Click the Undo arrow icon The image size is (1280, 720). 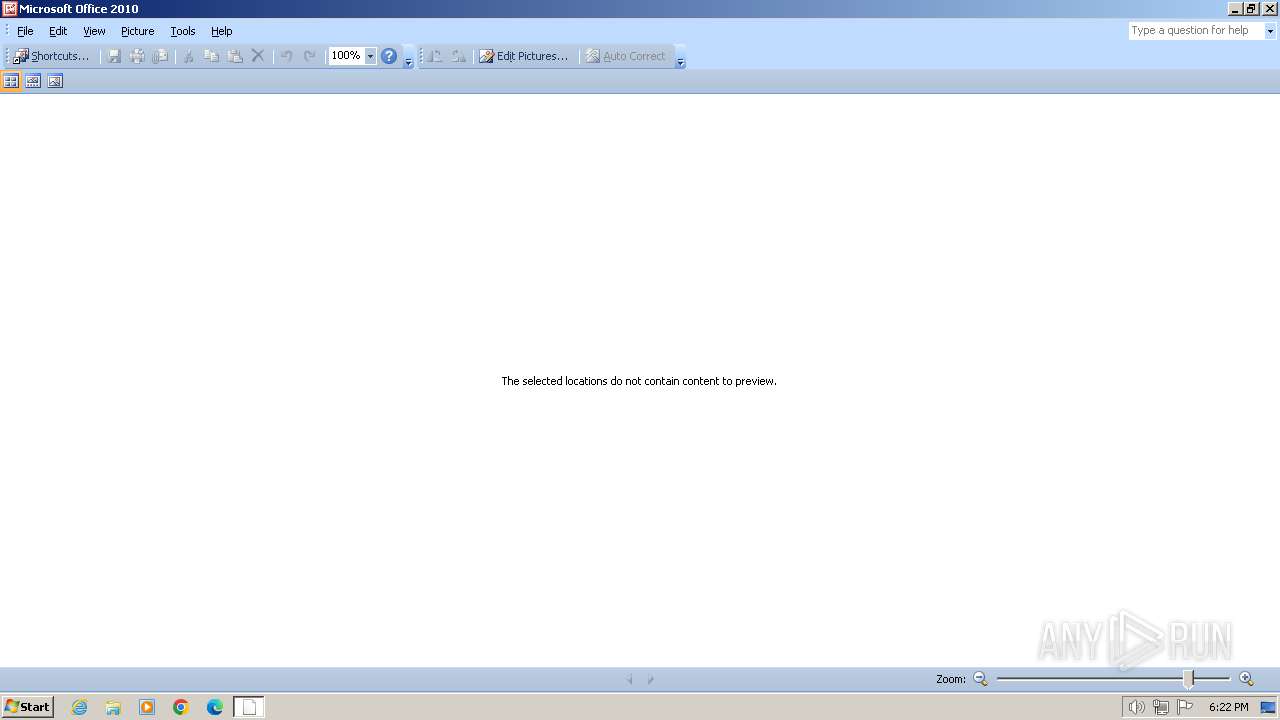(286, 56)
